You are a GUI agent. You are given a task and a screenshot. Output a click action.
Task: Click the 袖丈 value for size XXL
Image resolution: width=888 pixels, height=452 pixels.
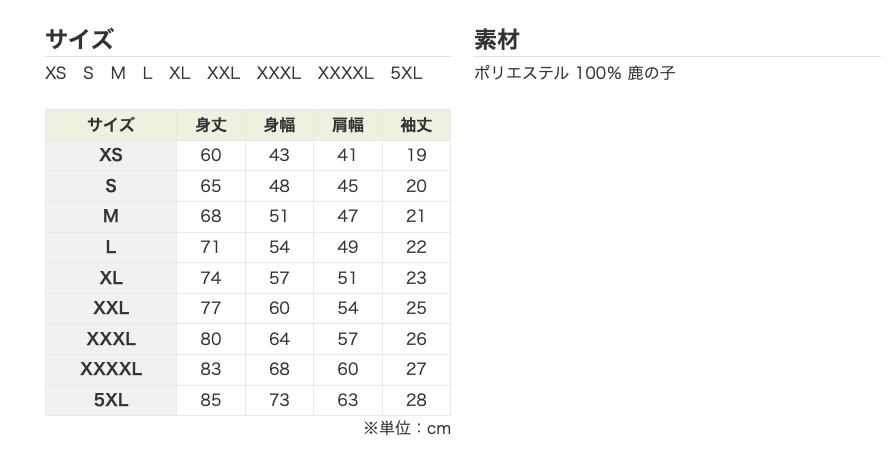416,308
